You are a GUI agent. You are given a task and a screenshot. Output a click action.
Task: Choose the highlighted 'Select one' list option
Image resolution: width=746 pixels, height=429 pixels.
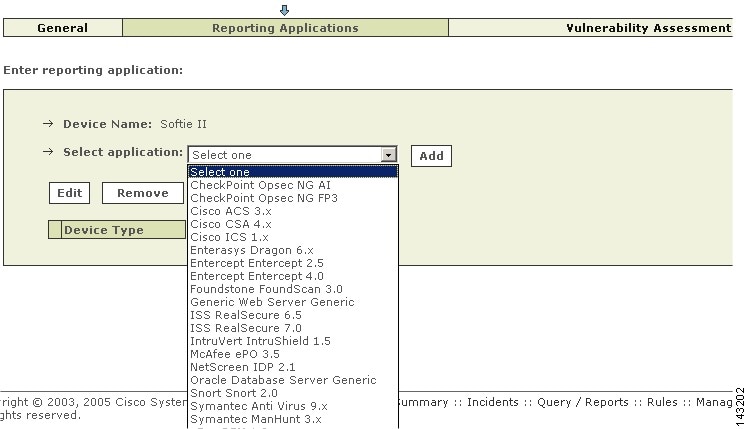pos(293,172)
